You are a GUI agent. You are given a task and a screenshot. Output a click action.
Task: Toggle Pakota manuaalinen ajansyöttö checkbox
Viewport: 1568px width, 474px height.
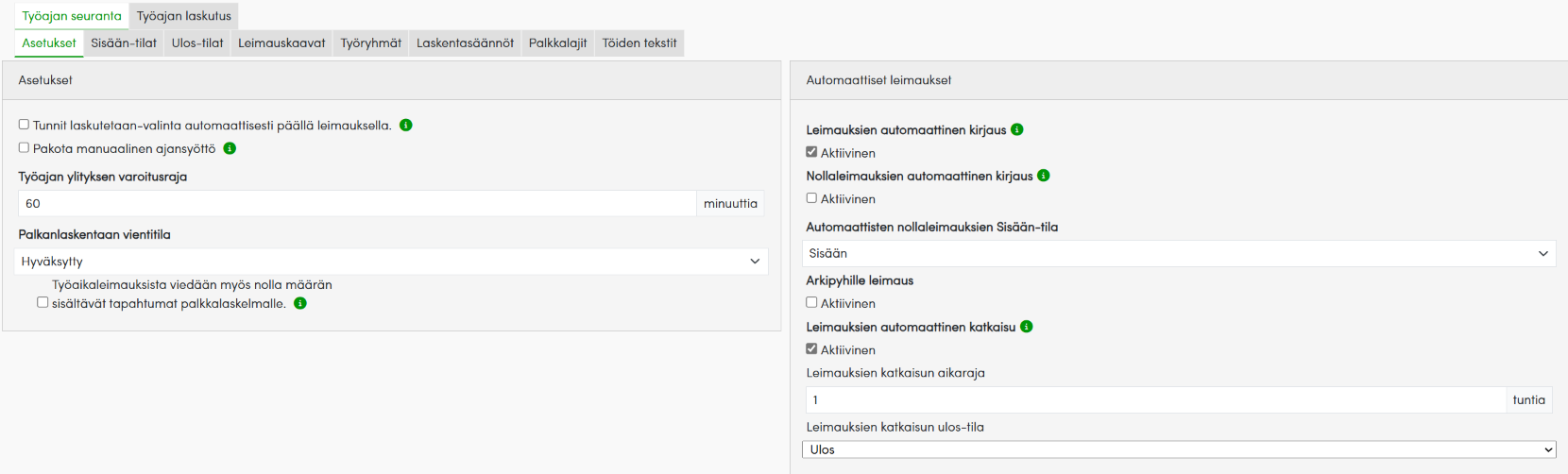tap(24, 147)
